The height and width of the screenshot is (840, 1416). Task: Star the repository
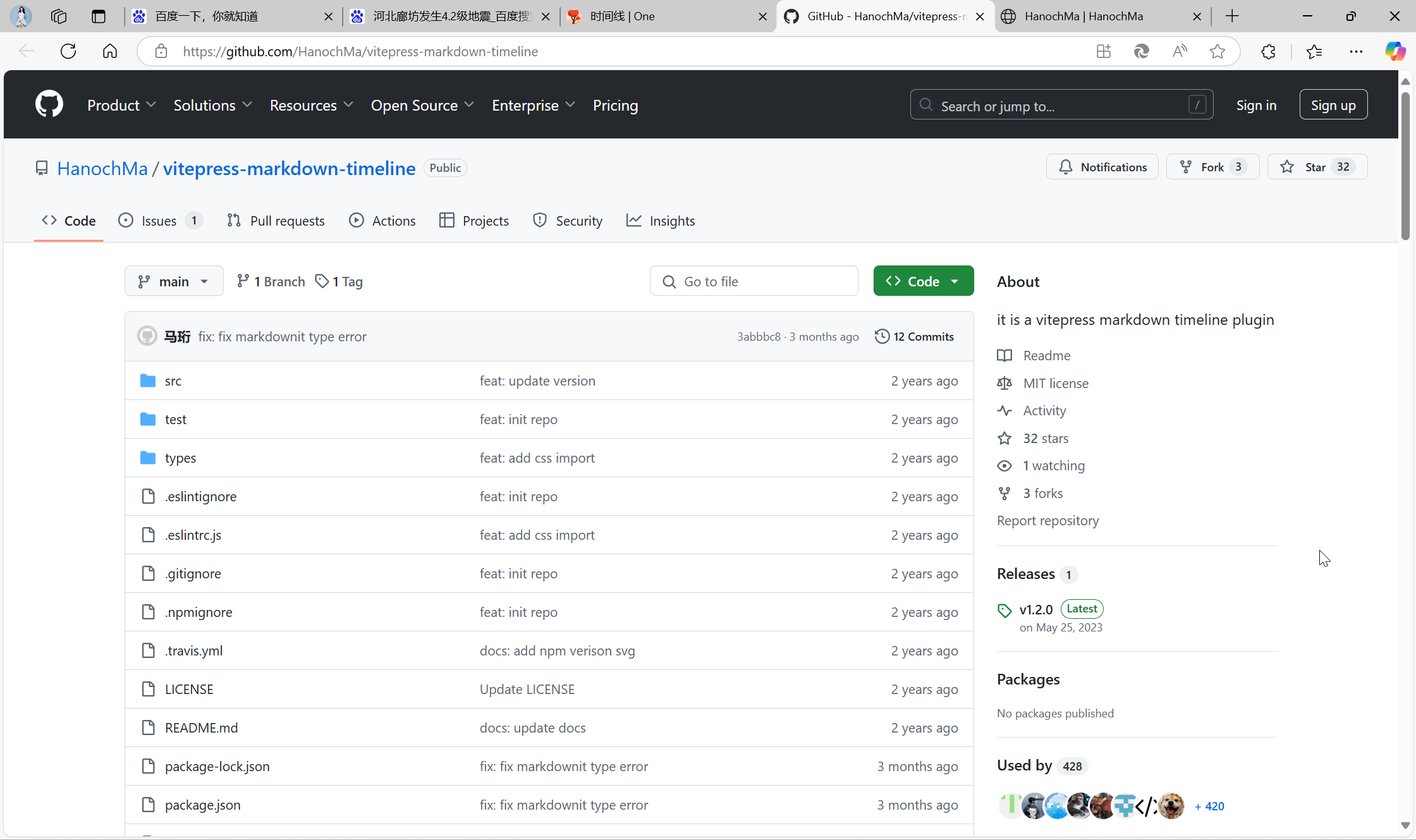click(x=1317, y=167)
